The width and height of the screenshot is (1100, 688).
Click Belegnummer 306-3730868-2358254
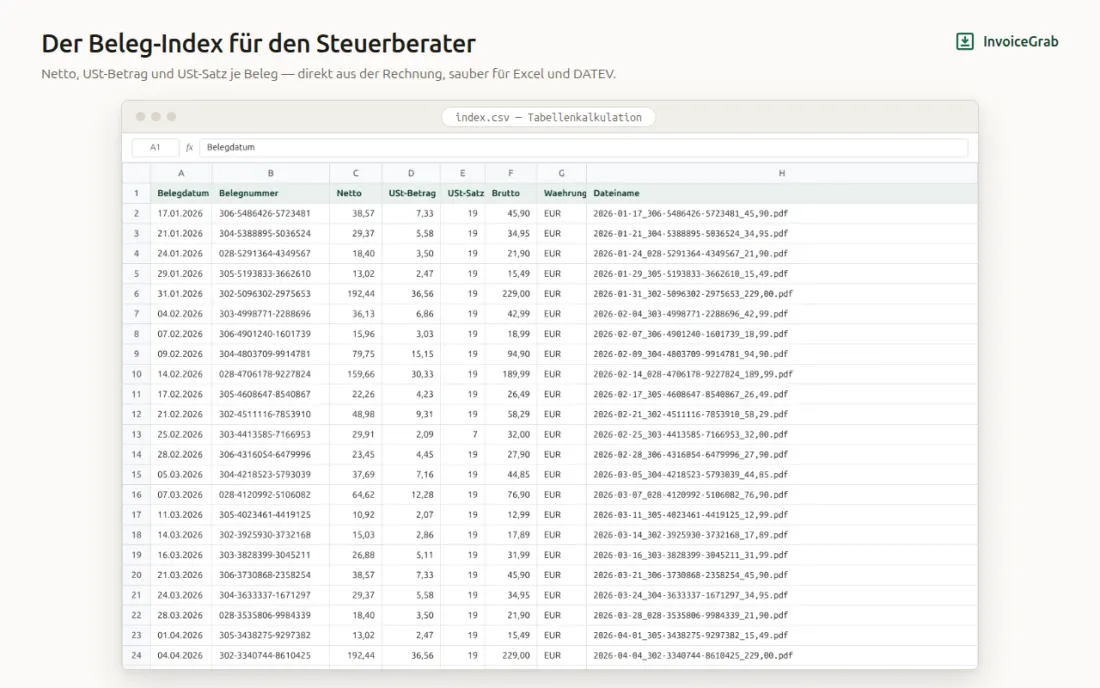point(271,575)
